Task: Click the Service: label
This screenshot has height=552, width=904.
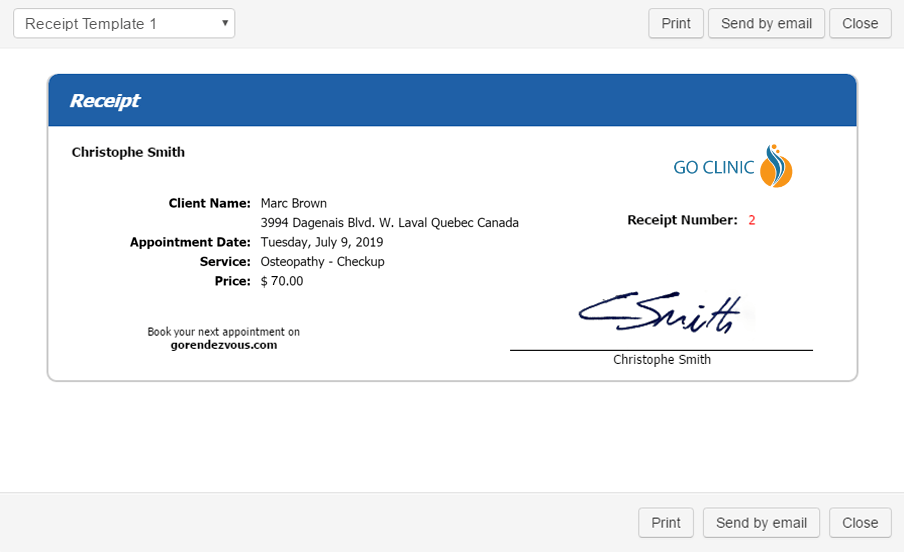Action: click(x=225, y=262)
